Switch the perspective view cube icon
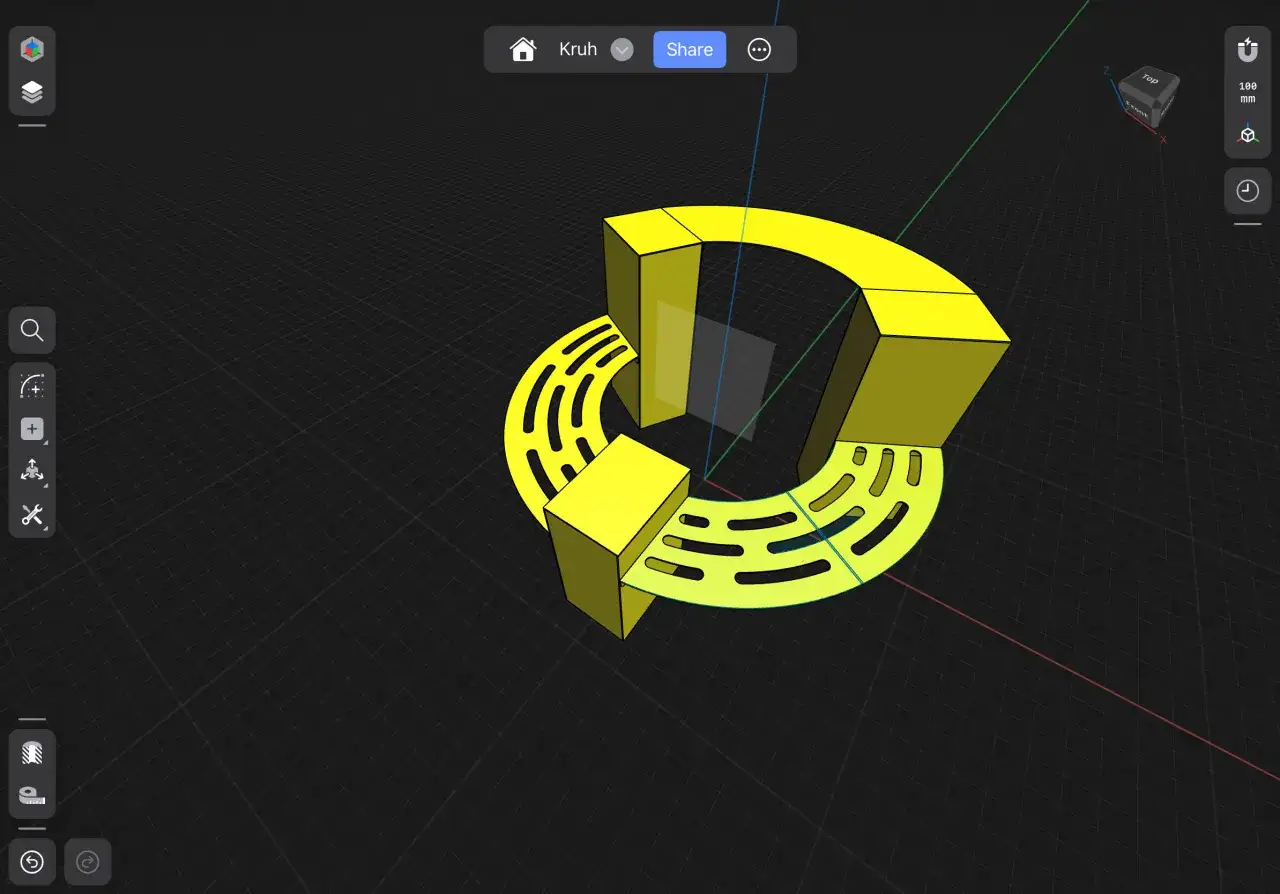Viewport: 1280px width, 894px height. pyautogui.click(x=1248, y=135)
